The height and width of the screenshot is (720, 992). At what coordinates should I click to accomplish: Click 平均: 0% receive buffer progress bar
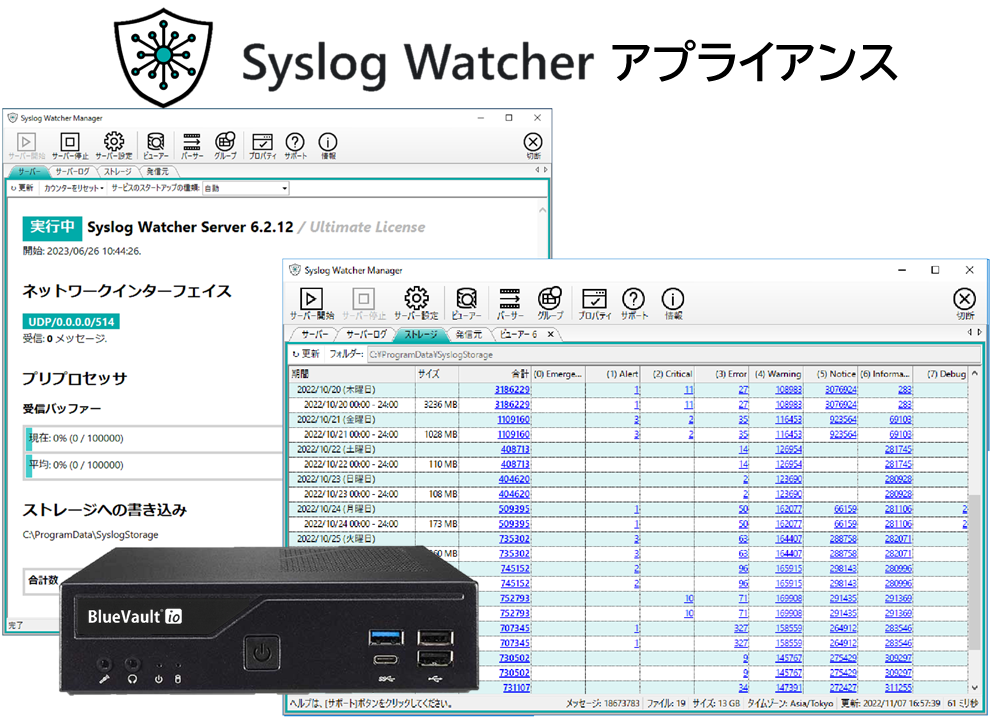(152, 465)
